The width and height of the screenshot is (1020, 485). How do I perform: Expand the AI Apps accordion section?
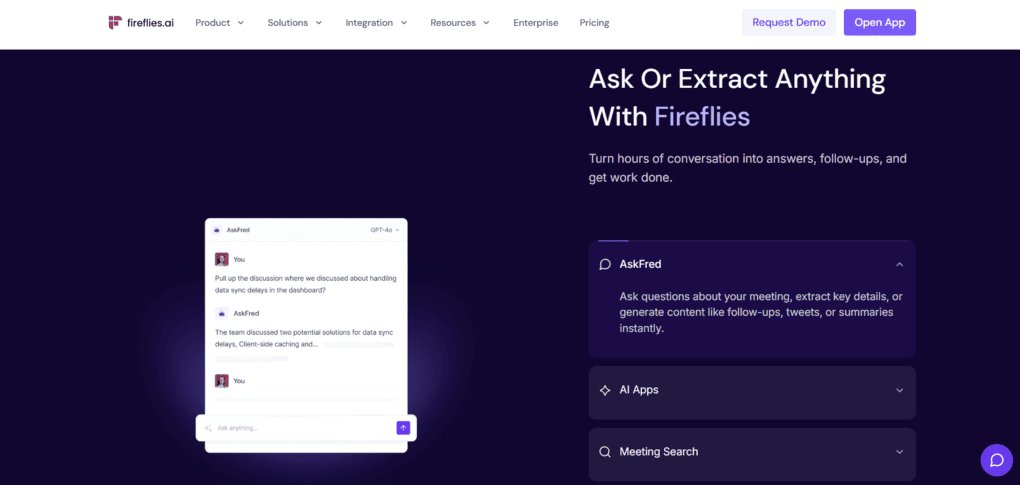click(899, 390)
